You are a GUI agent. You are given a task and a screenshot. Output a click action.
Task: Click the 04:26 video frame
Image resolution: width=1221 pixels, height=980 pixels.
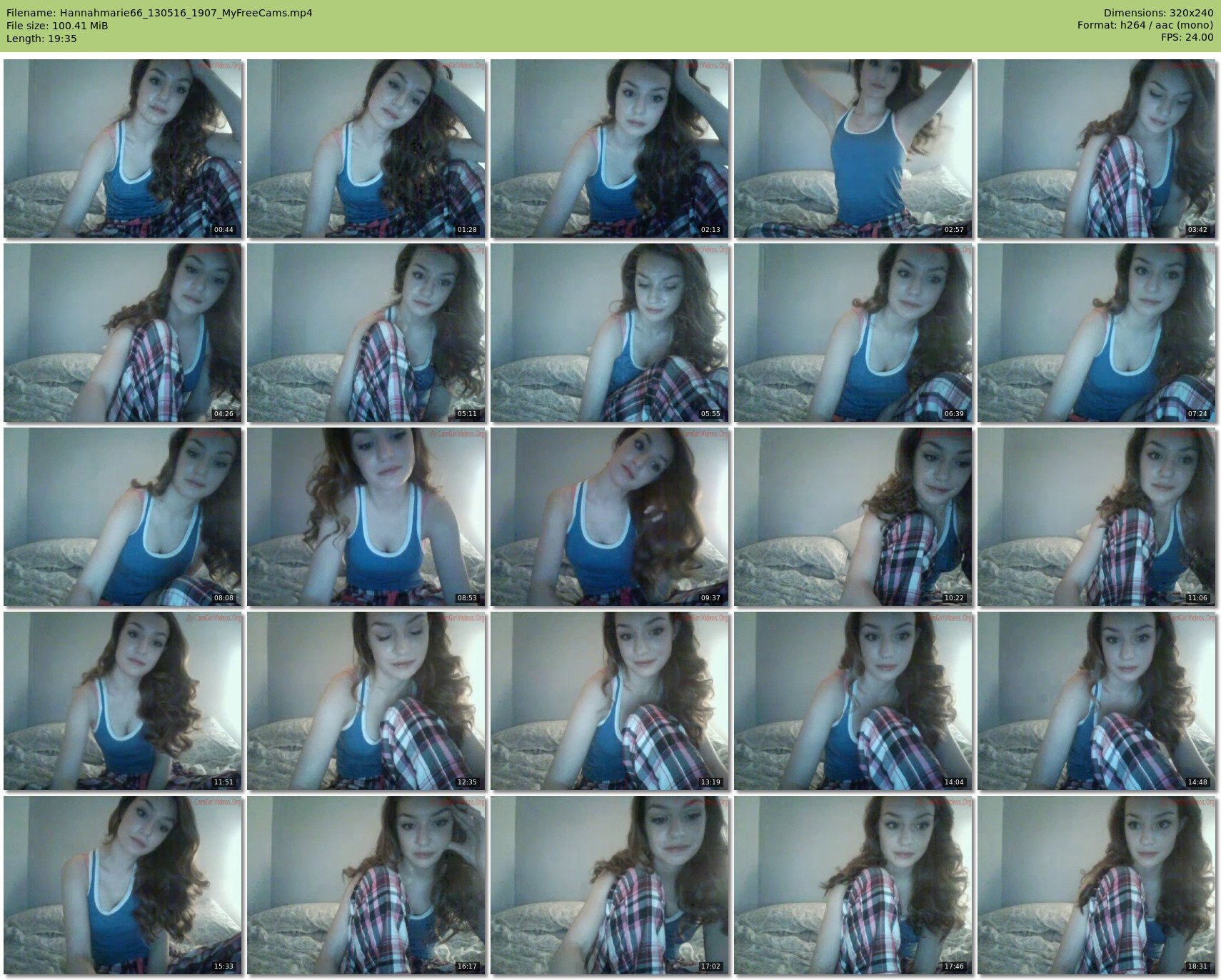tap(123, 333)
